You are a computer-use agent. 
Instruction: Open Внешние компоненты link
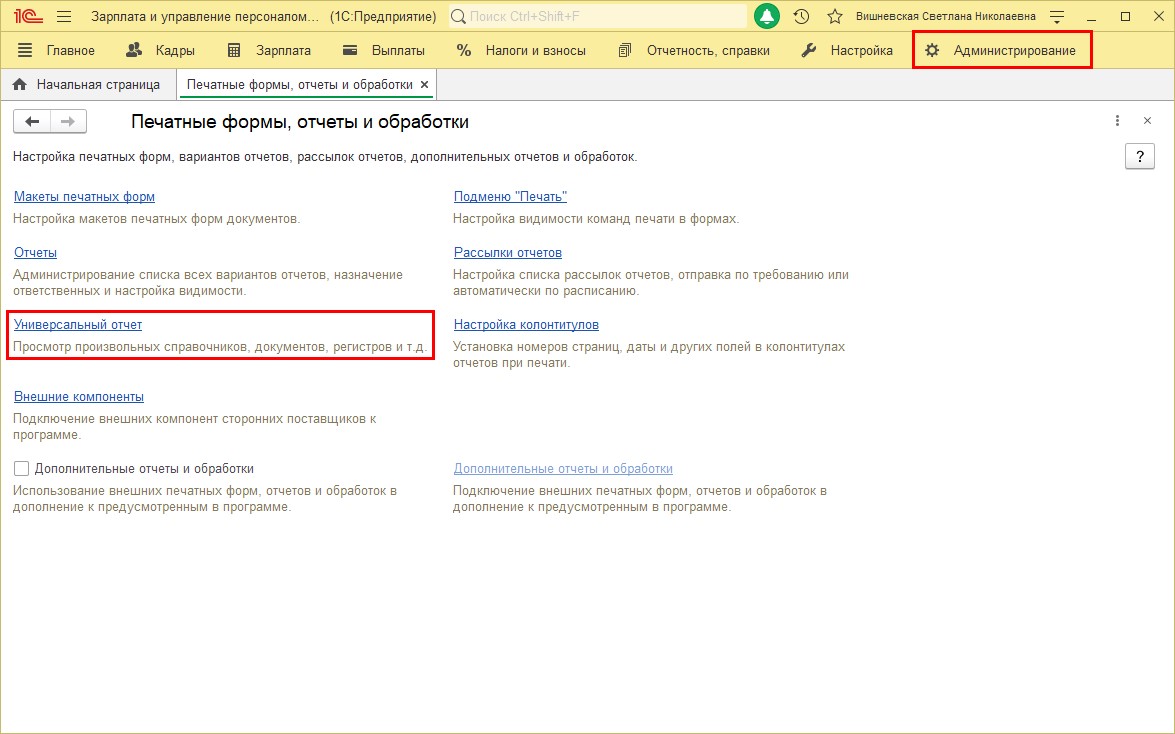pos(79,397)
